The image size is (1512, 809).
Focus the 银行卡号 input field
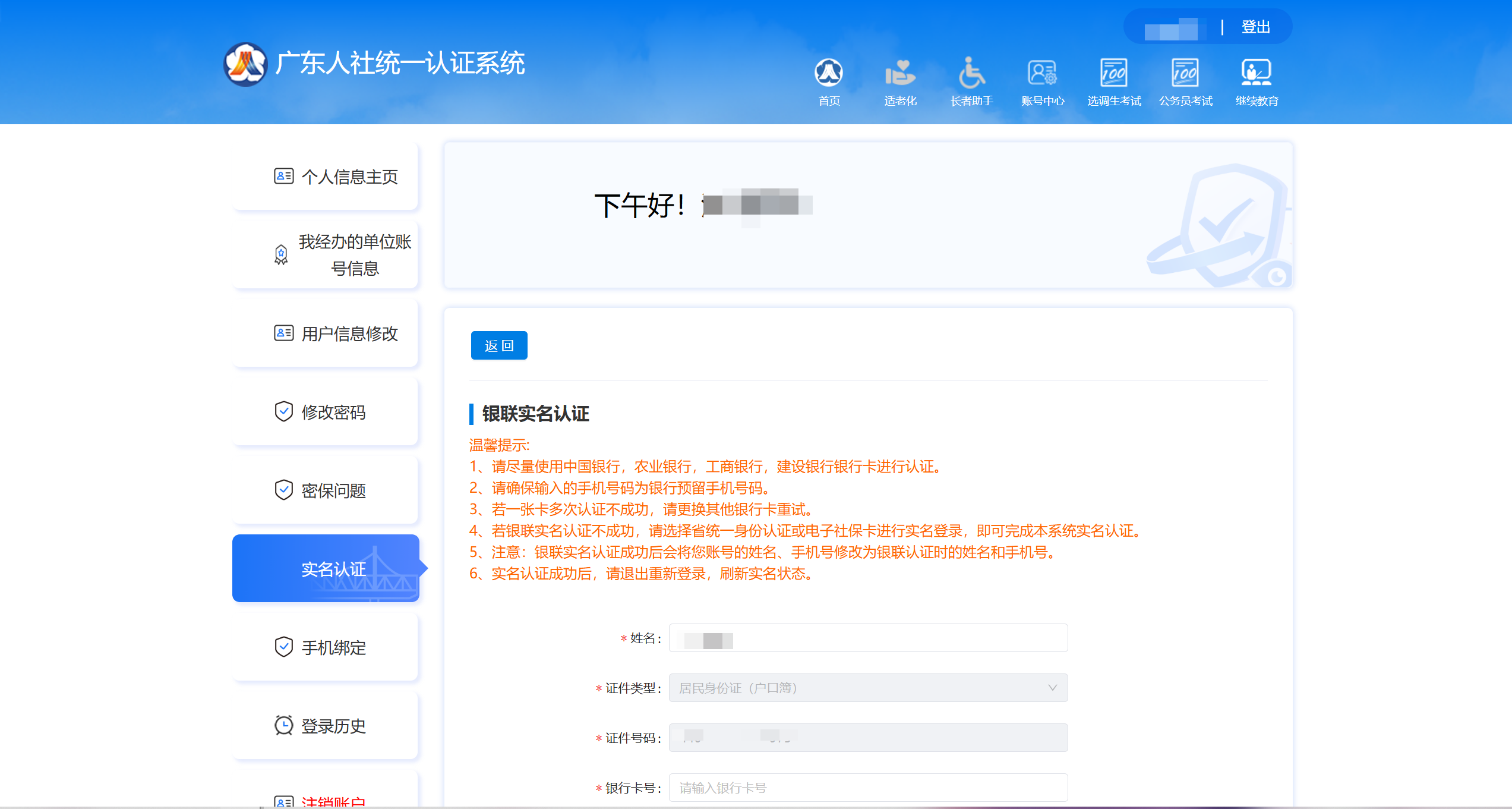point(867,788)
